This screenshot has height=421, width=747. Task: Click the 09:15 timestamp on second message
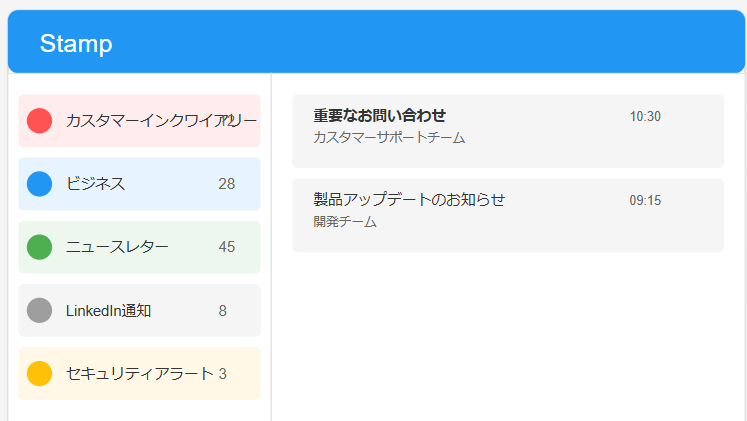pos(645,201)
